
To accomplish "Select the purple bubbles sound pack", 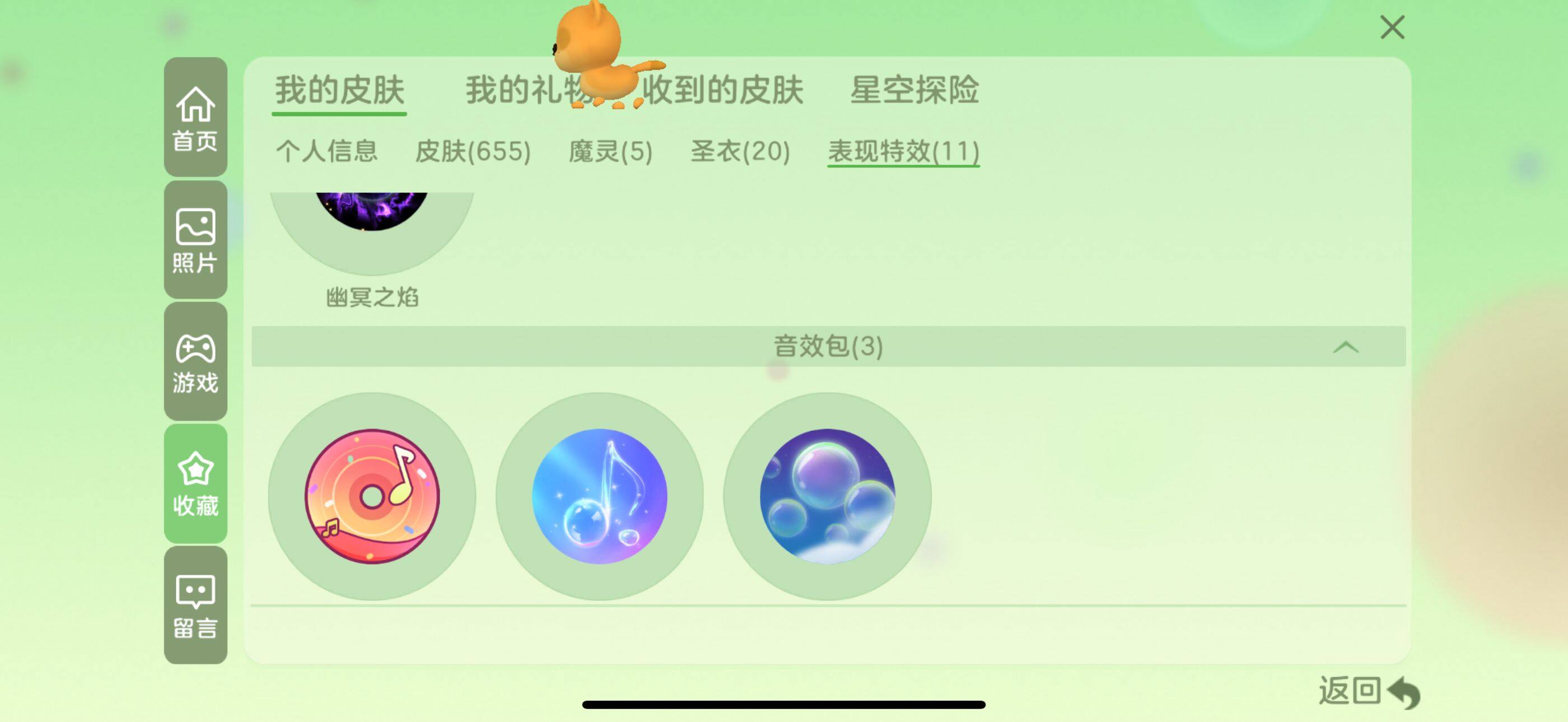I will [x=827, y=496].
